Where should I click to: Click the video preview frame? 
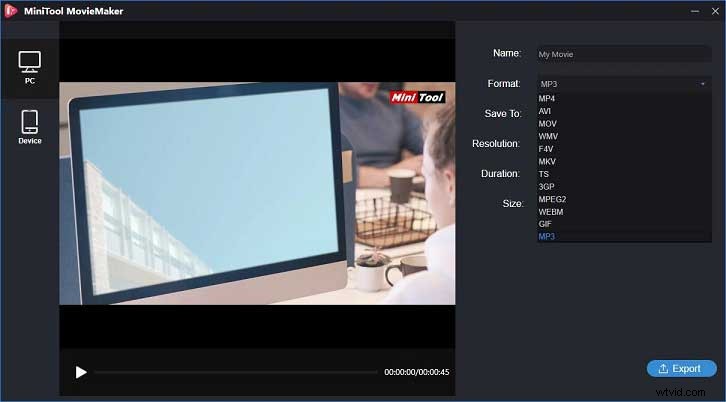point(257,193)
